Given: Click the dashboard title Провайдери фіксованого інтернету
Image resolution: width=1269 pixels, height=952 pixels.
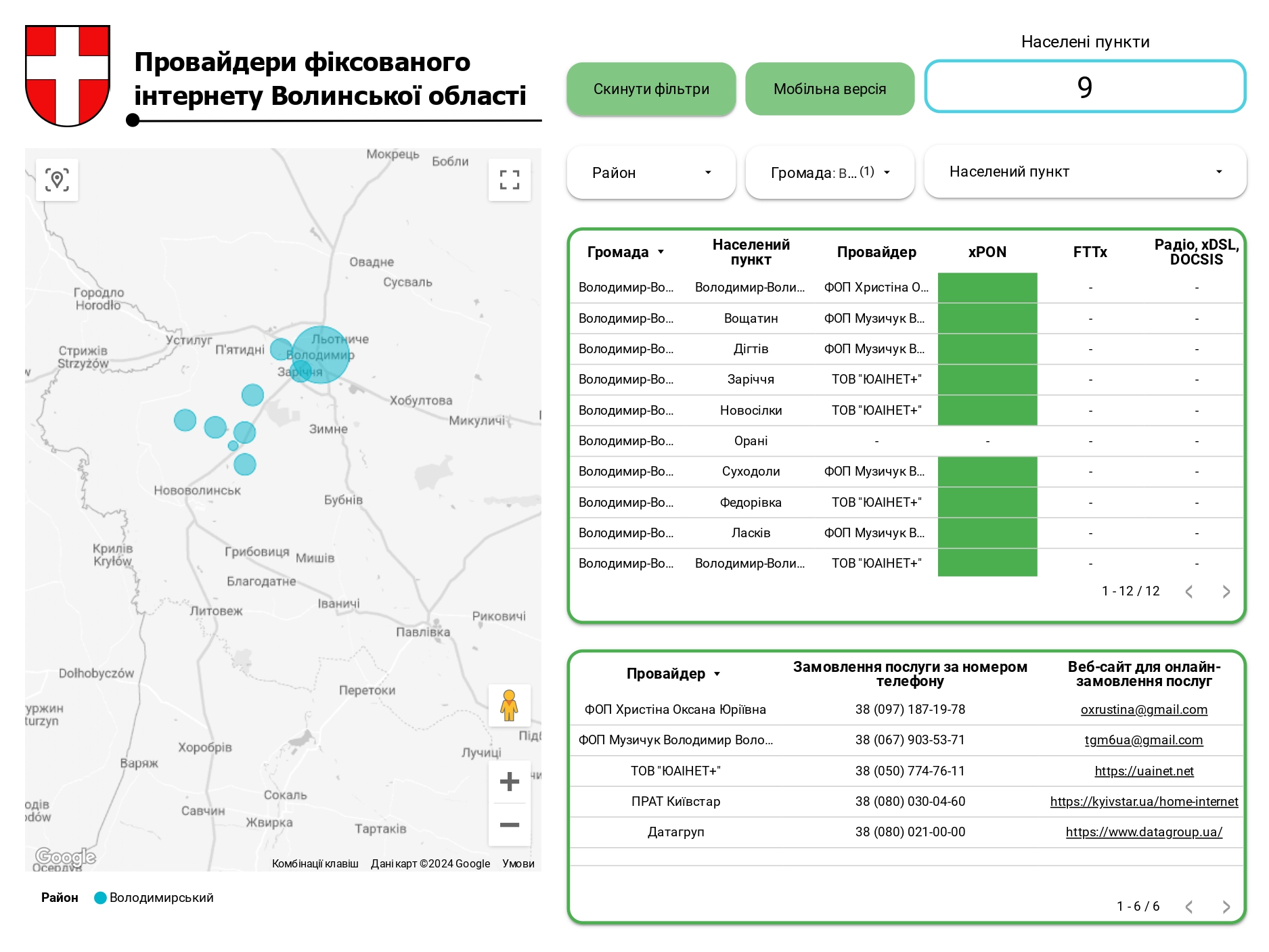Looking at the screenshot, I should pos(330,78).
